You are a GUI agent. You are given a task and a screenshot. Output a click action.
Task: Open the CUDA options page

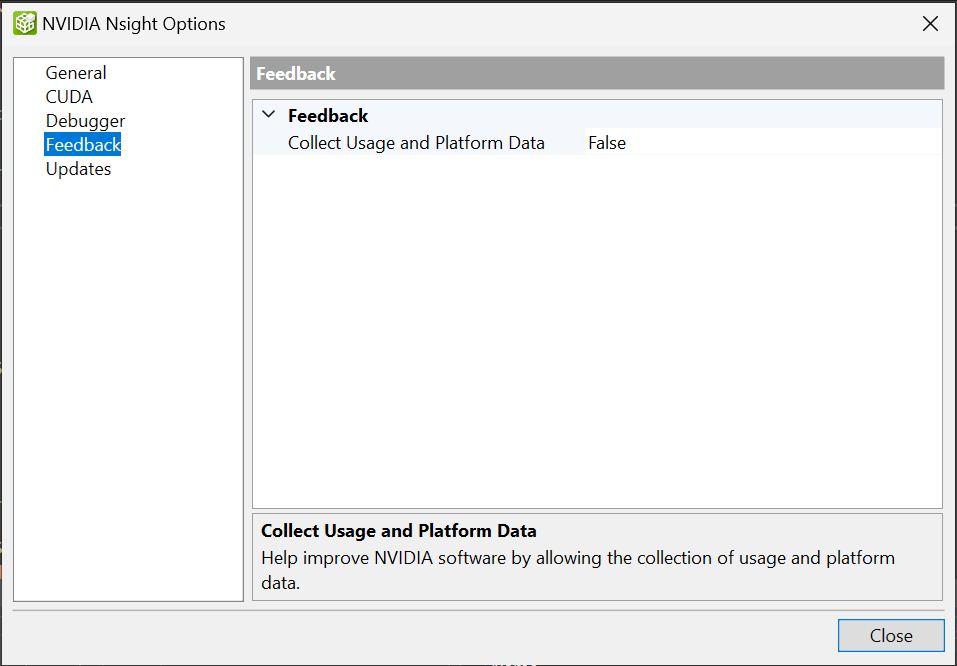(x=69, y=96)
